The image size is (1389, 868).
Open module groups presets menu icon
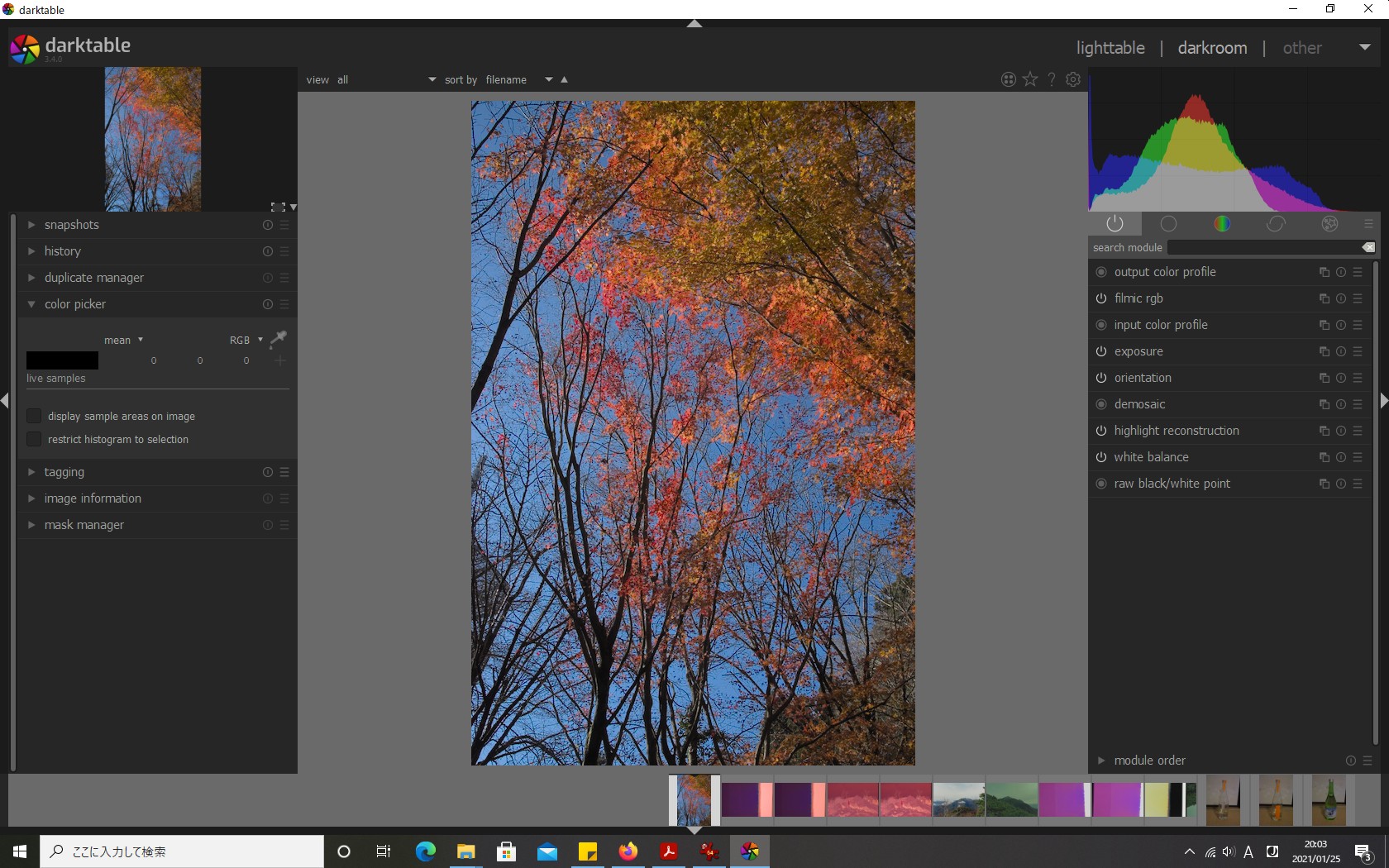[x=1368, y=224]
